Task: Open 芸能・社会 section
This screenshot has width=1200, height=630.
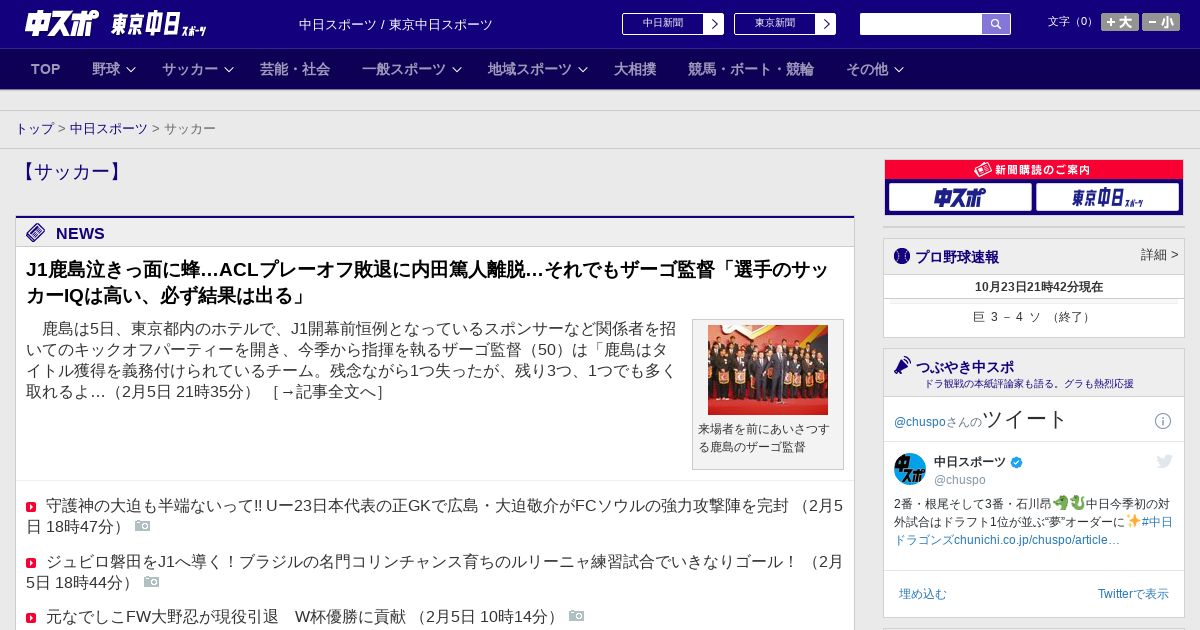Action: (295, 69)
